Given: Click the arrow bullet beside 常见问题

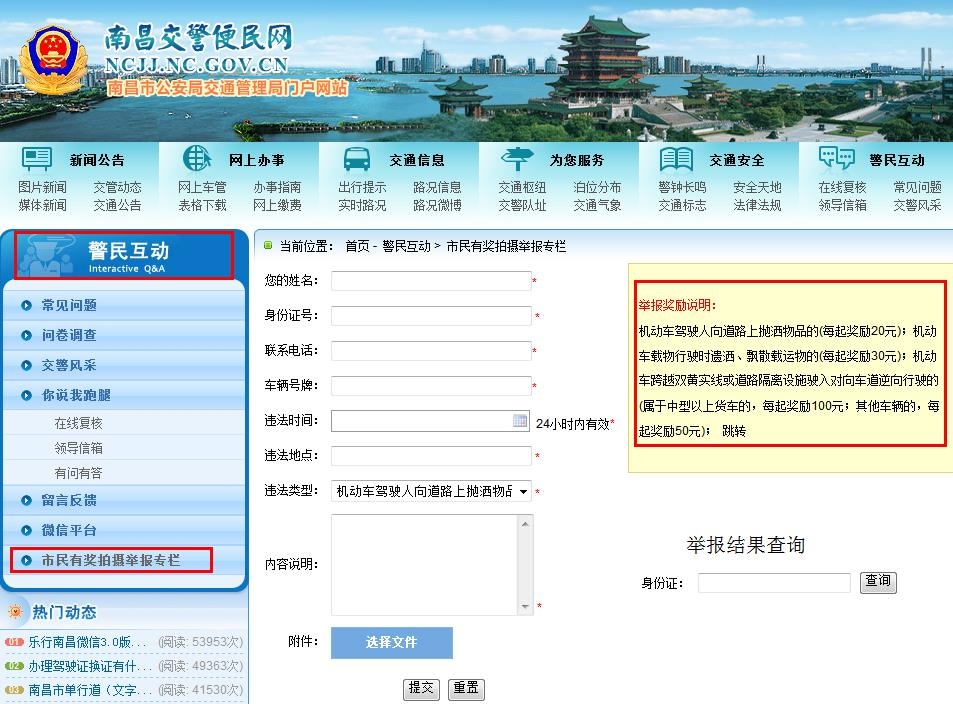Looking at the screenshot, I should click(x=26, y=305).
